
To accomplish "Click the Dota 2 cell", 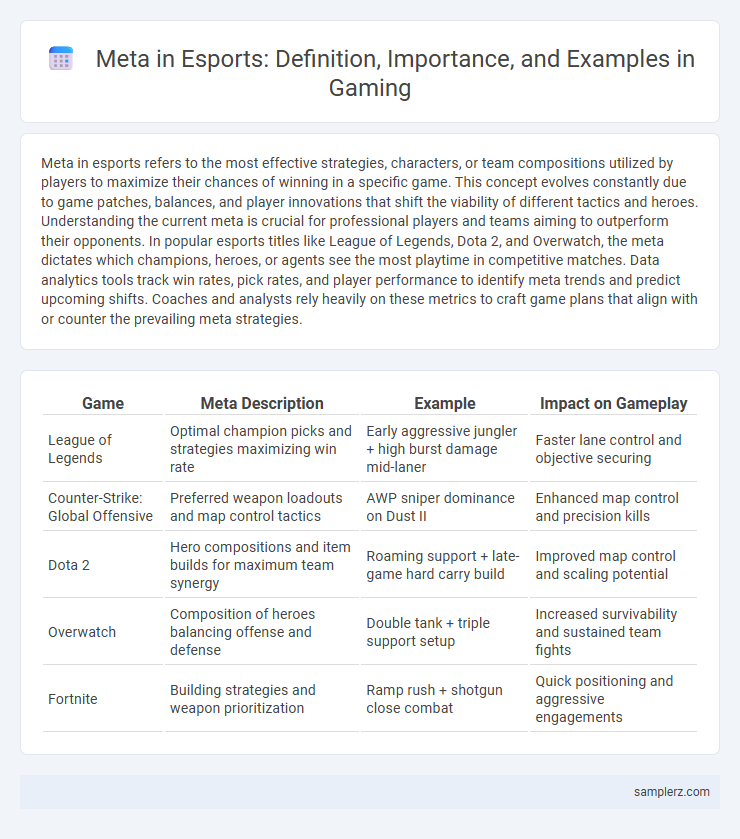I will (103, 565).
